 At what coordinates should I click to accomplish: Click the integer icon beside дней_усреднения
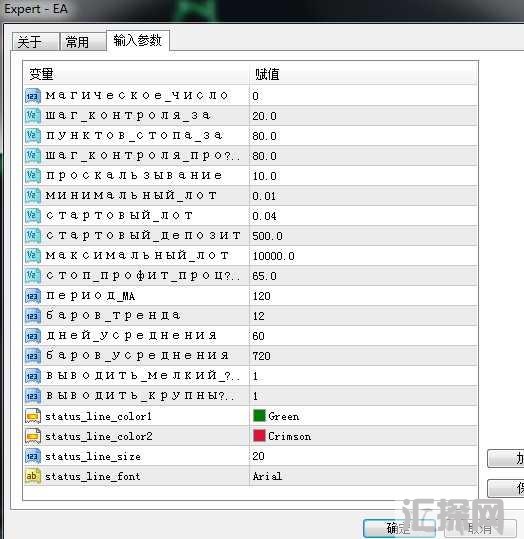pos(33,336)
